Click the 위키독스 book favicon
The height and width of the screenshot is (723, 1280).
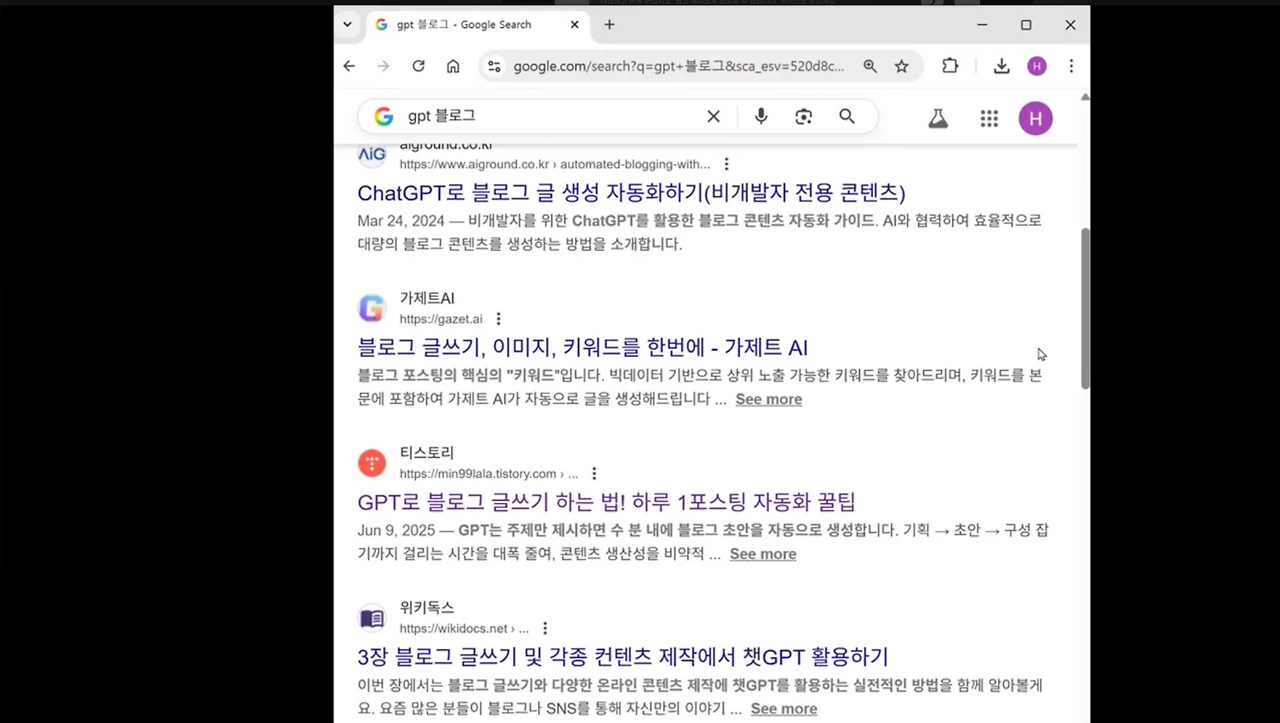372,618
